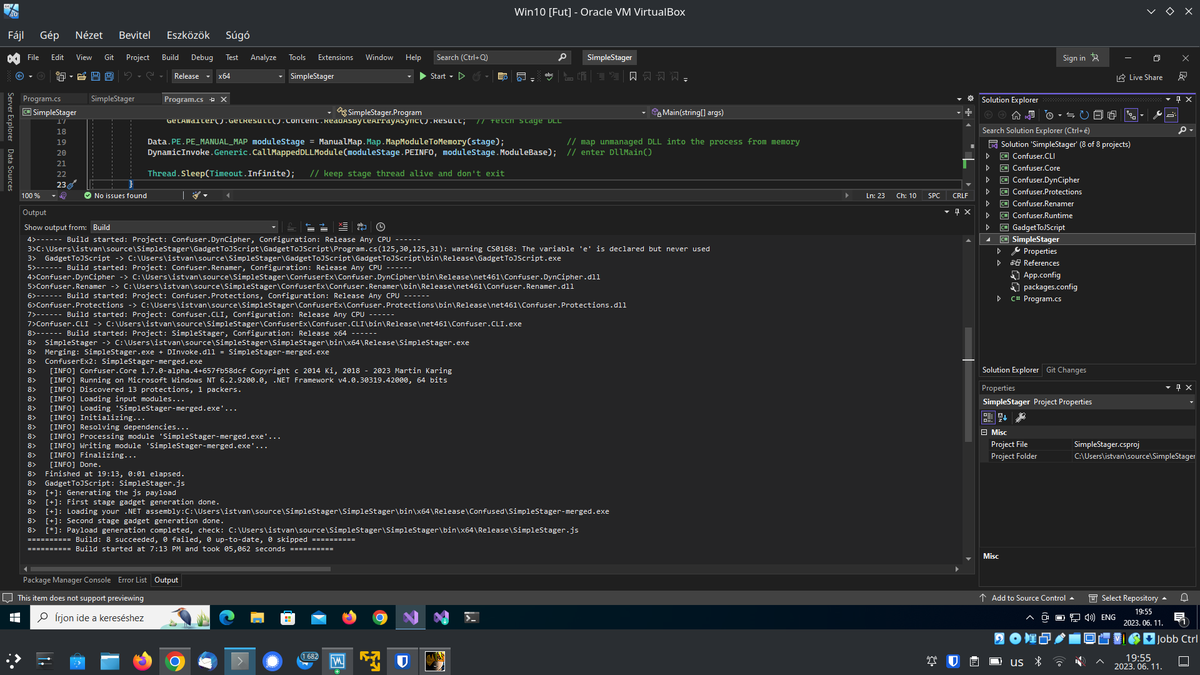The width and height of the screenshot is (1200, 675).
Task: Click Pending Changes Filter clock icon
Action: [x=1049, y=115]
